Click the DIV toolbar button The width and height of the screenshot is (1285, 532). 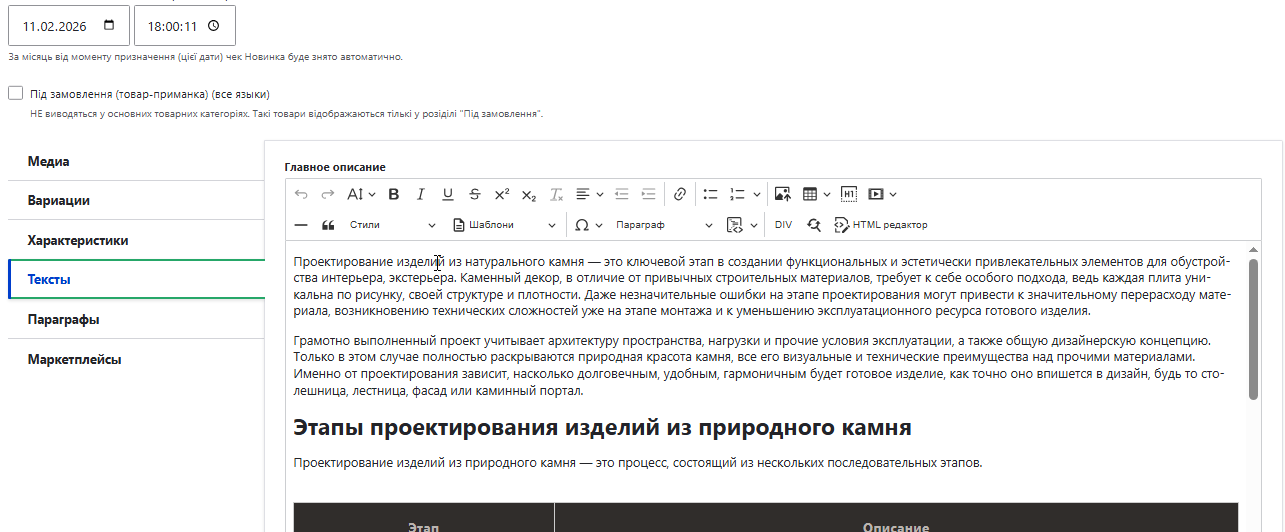pyautogui.click(x=783, y=225)
